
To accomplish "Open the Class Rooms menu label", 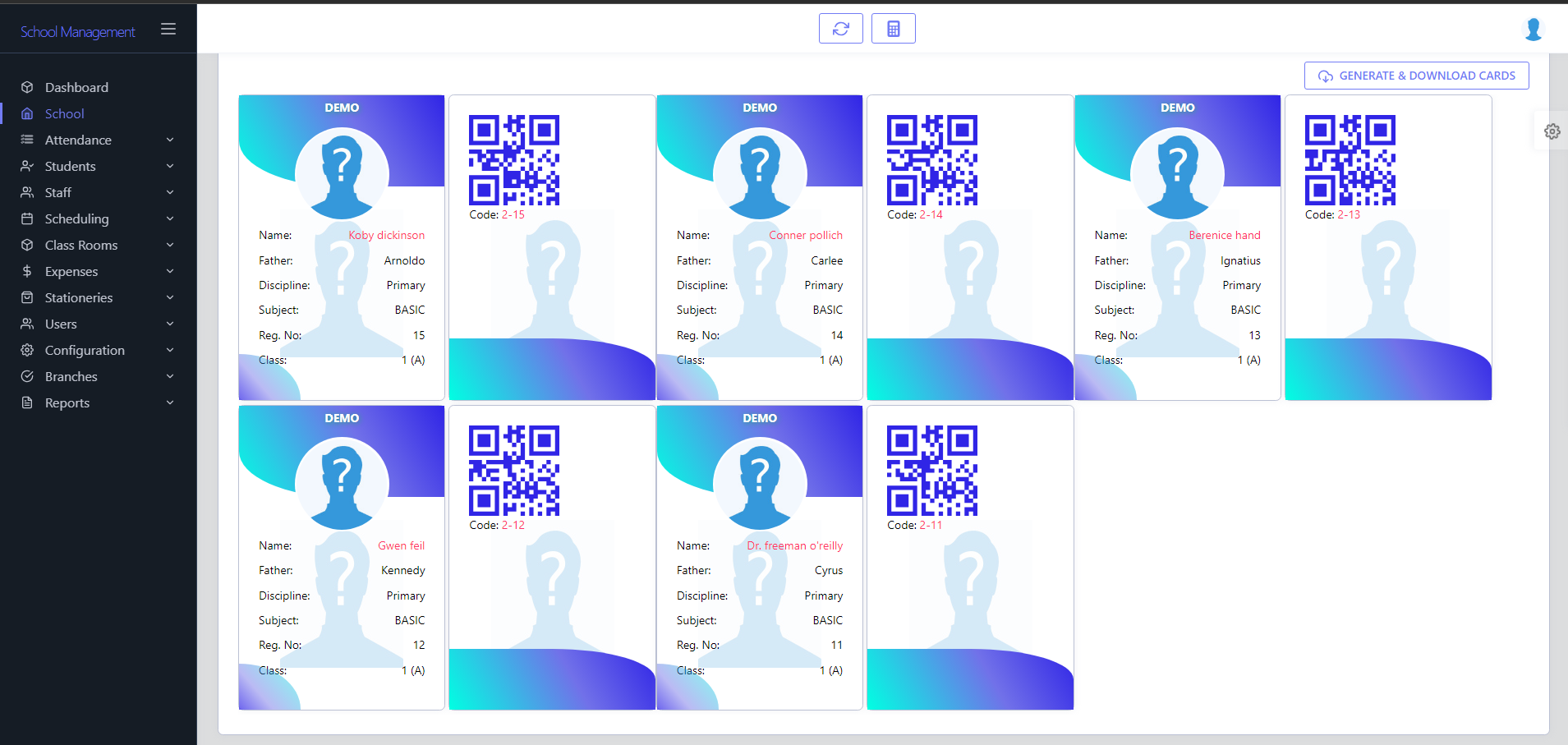I will tap(81, 245).
